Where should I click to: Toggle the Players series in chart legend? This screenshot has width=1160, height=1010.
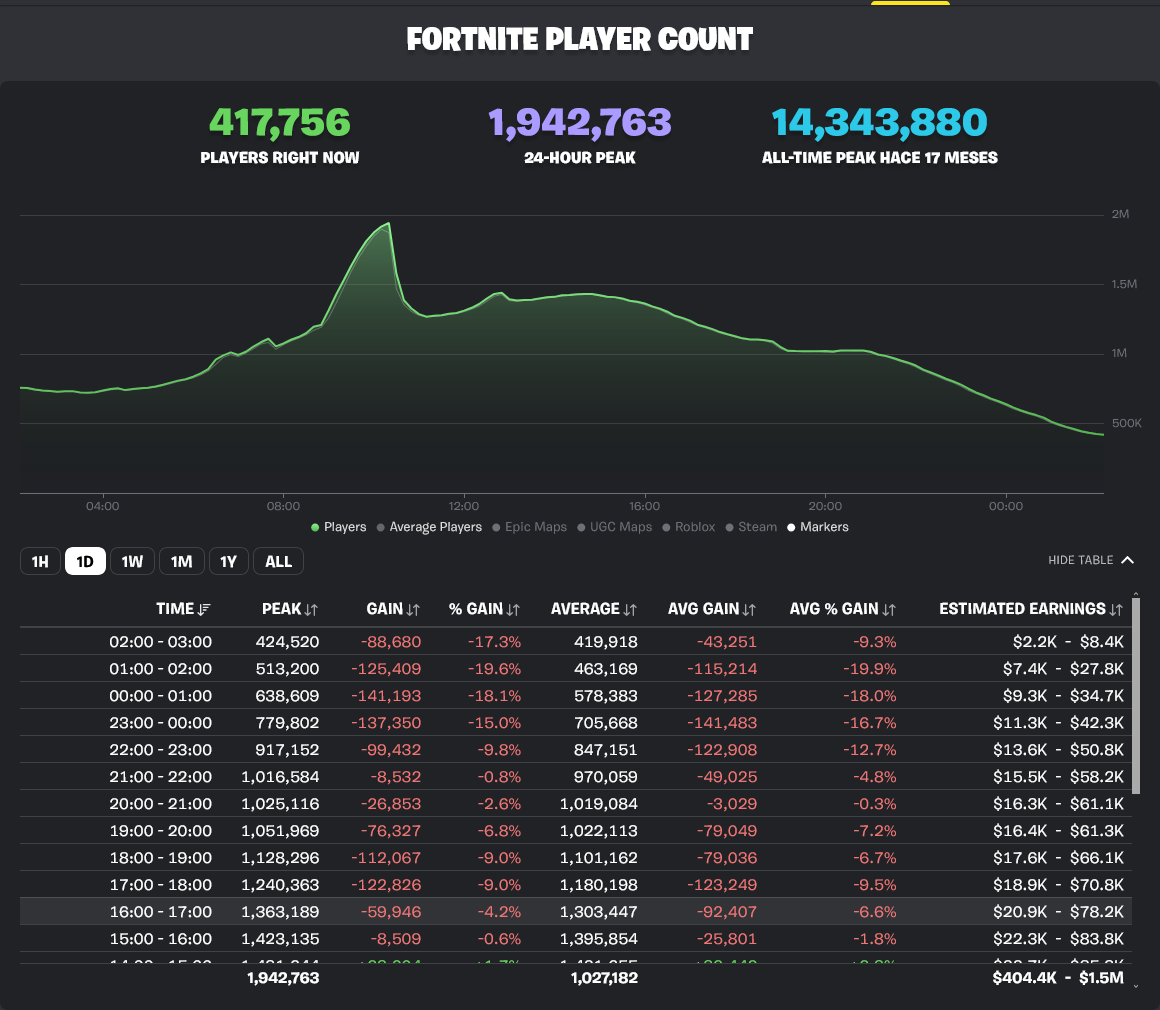(x=338, y=527)
